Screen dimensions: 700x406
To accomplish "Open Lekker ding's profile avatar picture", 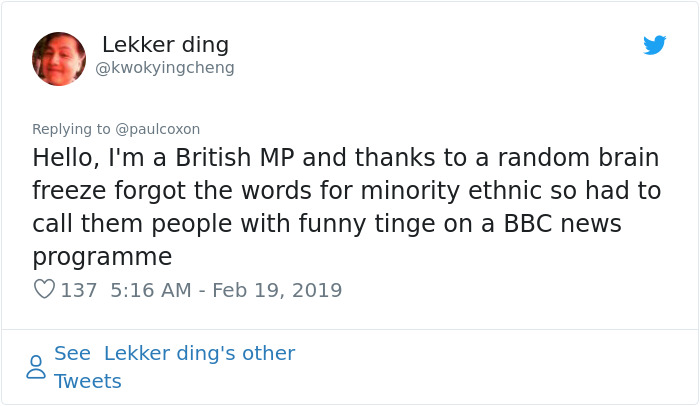I will pyautogui.click(x=59, y=58).
